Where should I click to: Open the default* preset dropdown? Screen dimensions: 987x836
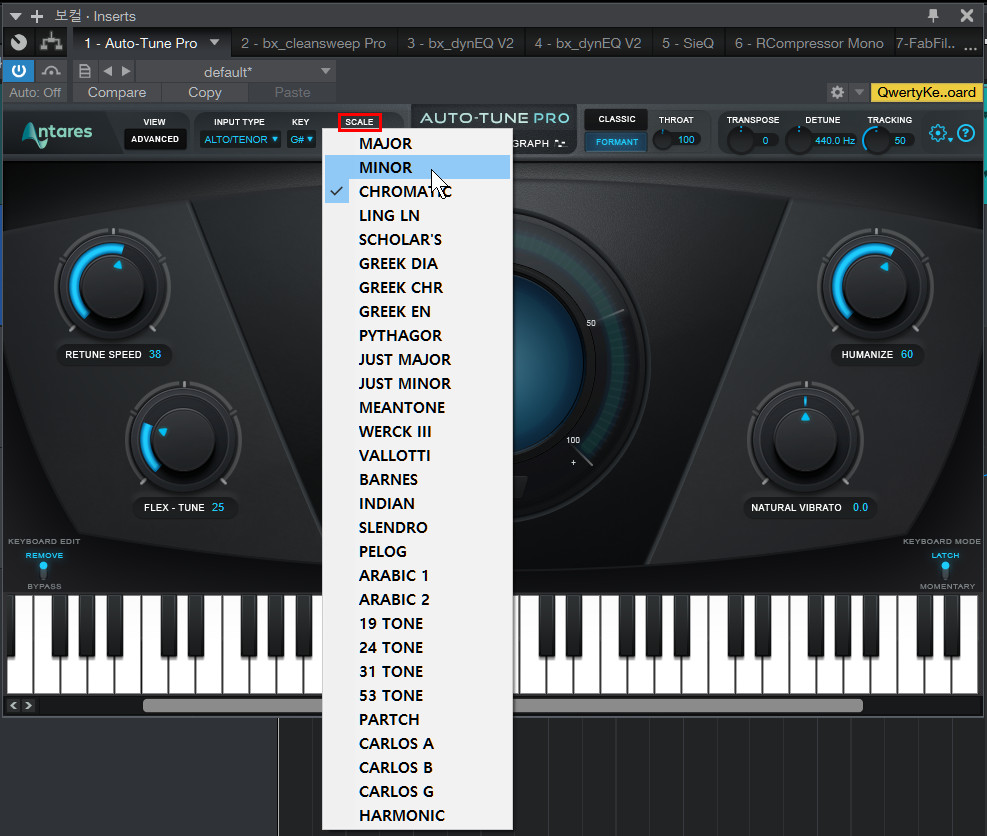click(x=235, y=71)
